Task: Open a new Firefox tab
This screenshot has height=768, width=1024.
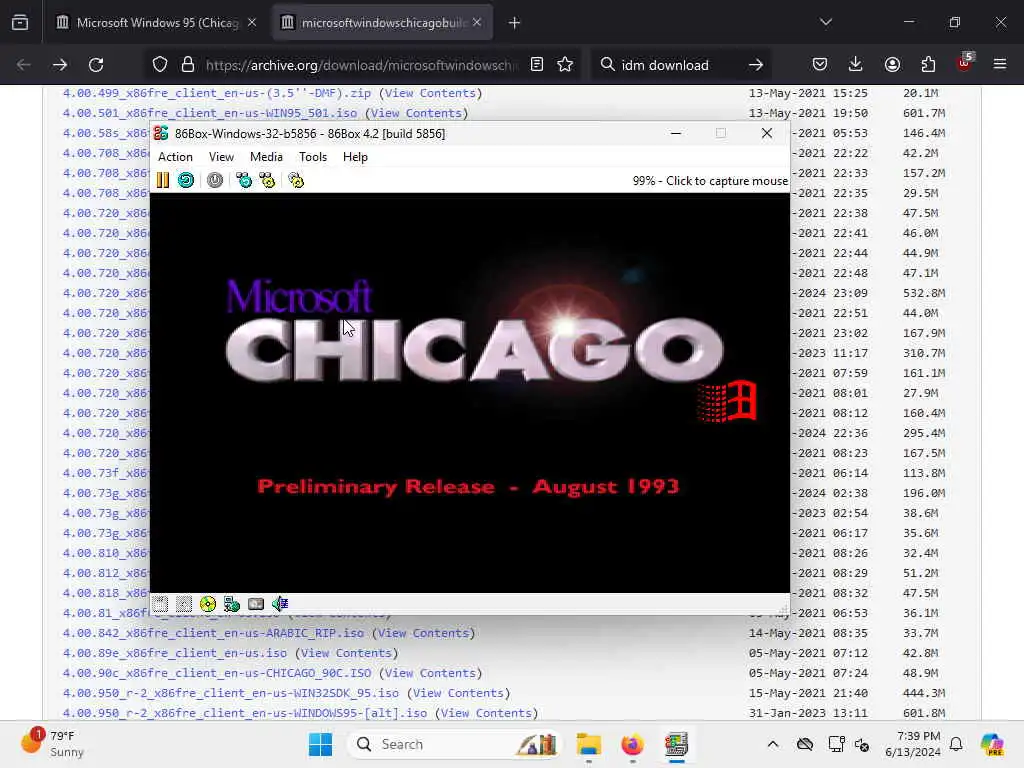Action: coord(515,23)
